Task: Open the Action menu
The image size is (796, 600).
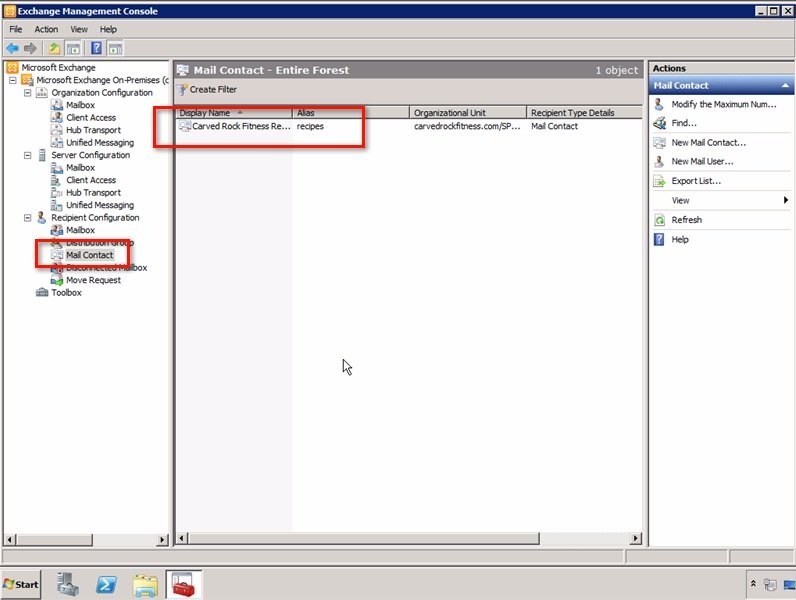Action: 46,29
